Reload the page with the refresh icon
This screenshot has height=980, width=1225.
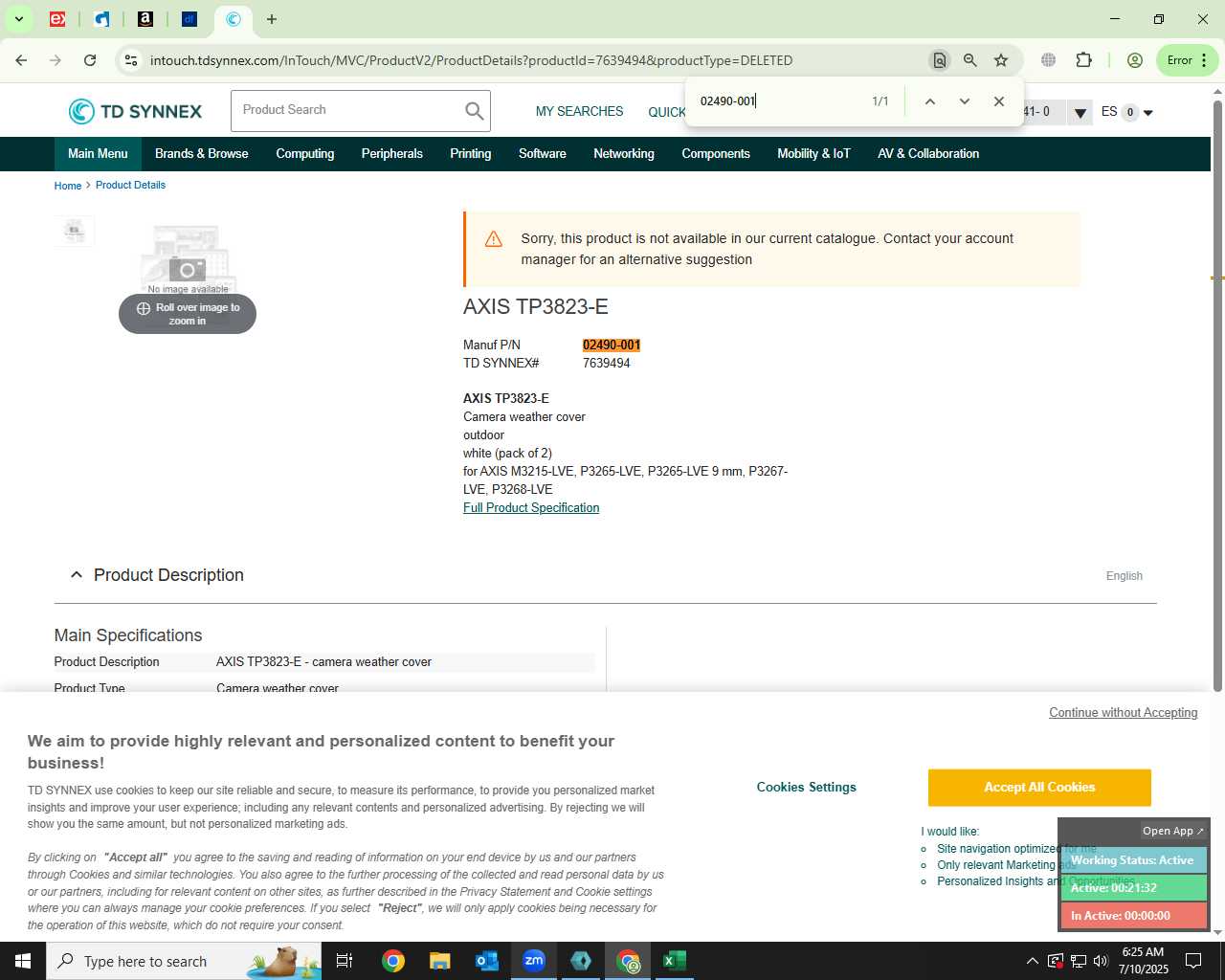pyautogui.click(x=90, y=60)
